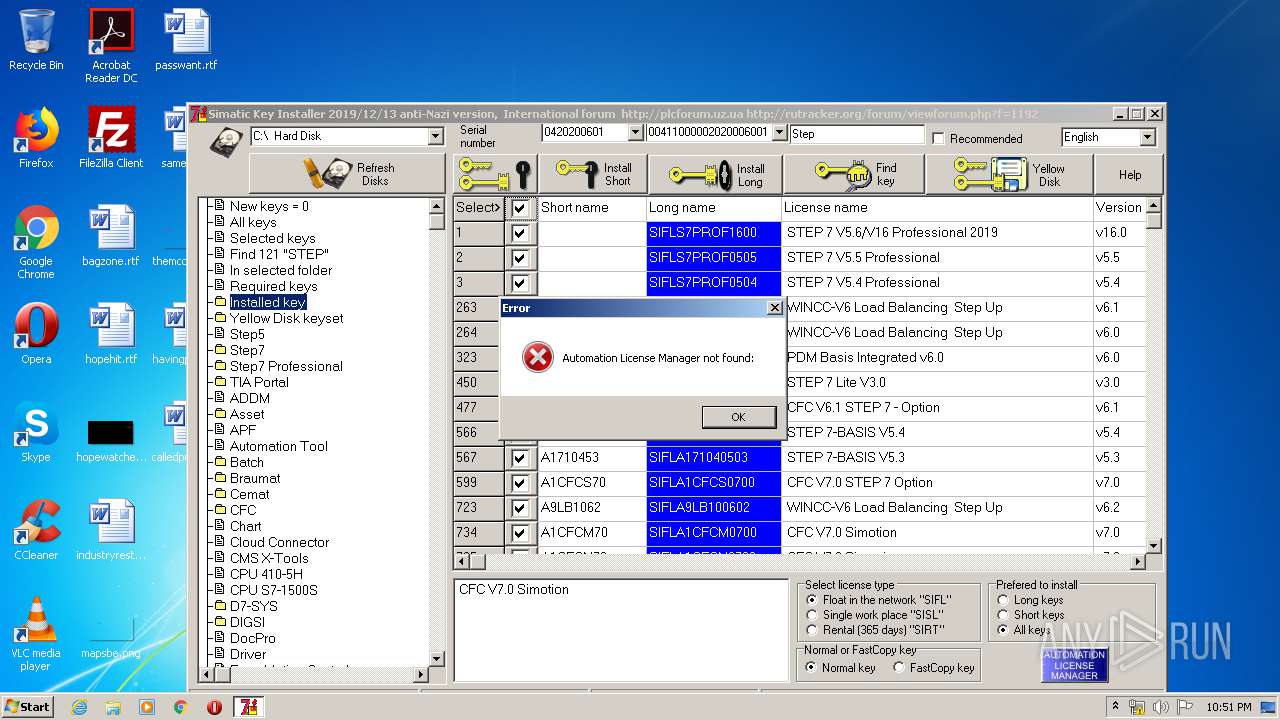1280x720 pixels.
Task: Open the Opera desktop shortcut
Action: pos(36,334)
